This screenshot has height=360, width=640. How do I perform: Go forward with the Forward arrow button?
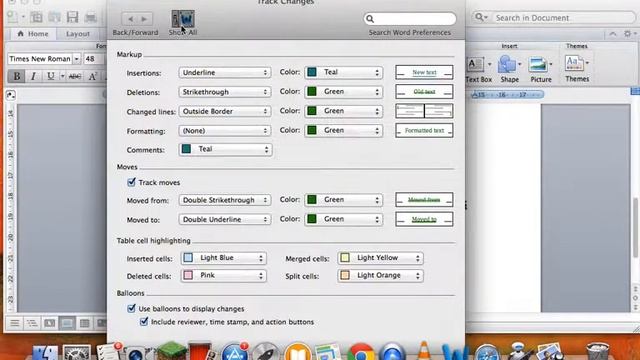pyautogui.click(x=144, y=19)
